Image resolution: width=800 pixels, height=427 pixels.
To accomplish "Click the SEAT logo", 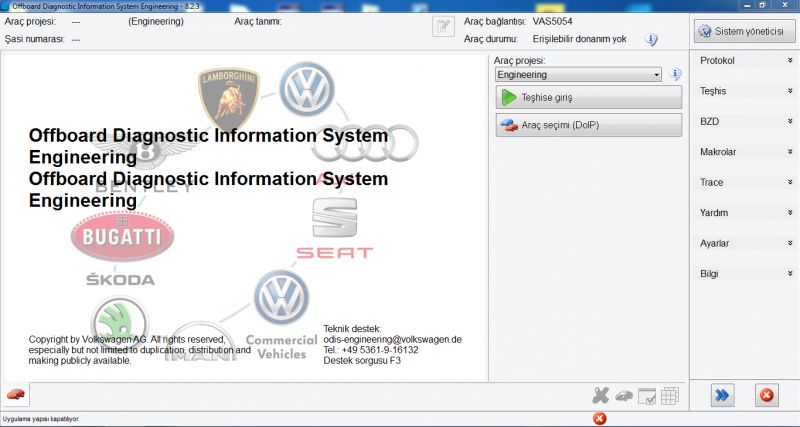I will coord(335,229).
